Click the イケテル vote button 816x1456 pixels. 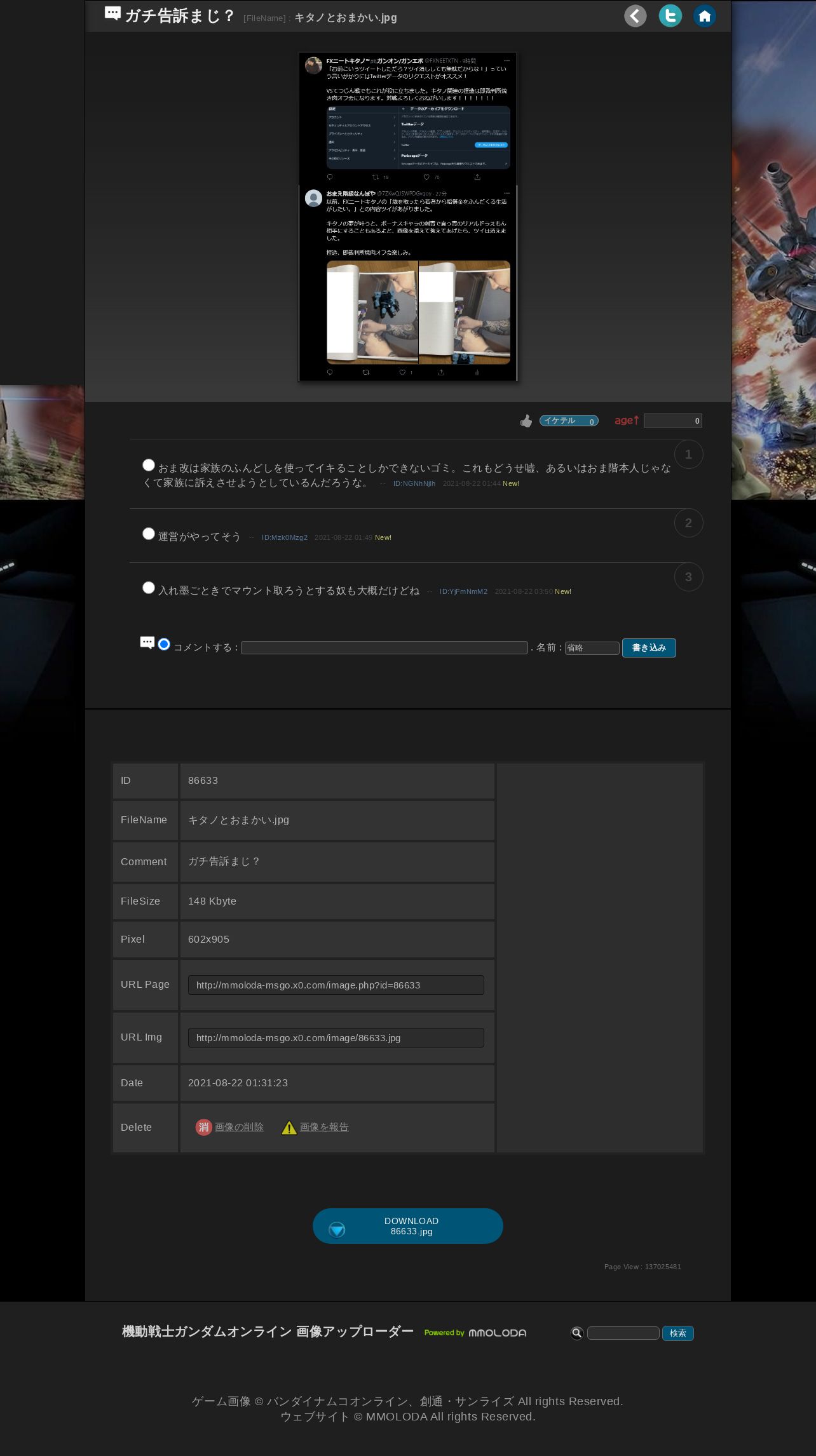[x=569, y=421]
